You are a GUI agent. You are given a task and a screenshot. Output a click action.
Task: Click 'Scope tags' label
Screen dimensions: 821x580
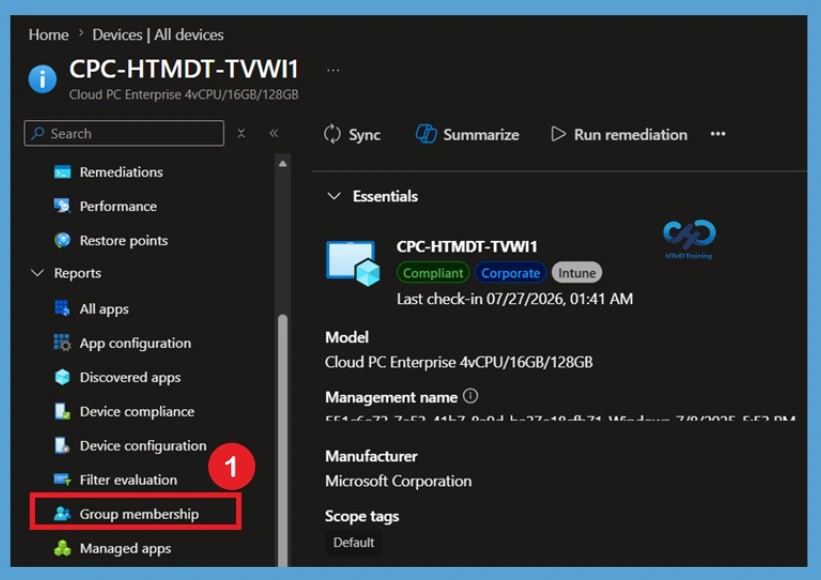point(362,516)
